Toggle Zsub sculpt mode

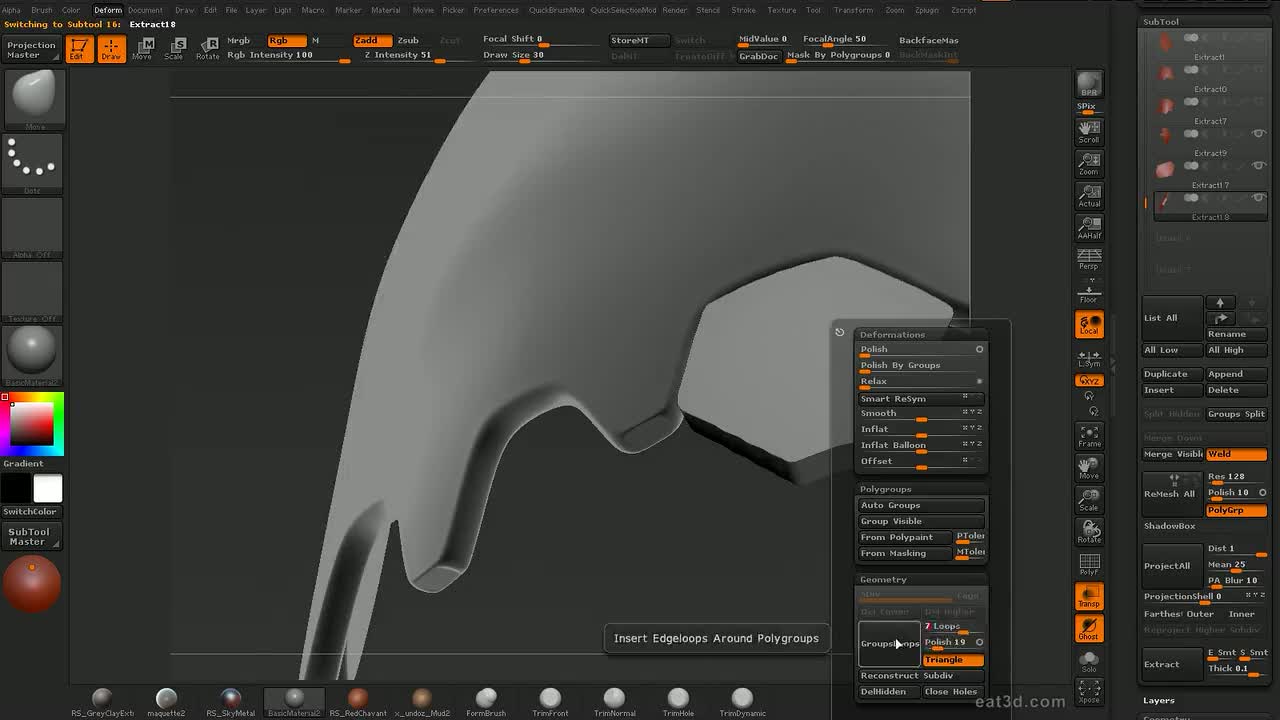point(409,40)
